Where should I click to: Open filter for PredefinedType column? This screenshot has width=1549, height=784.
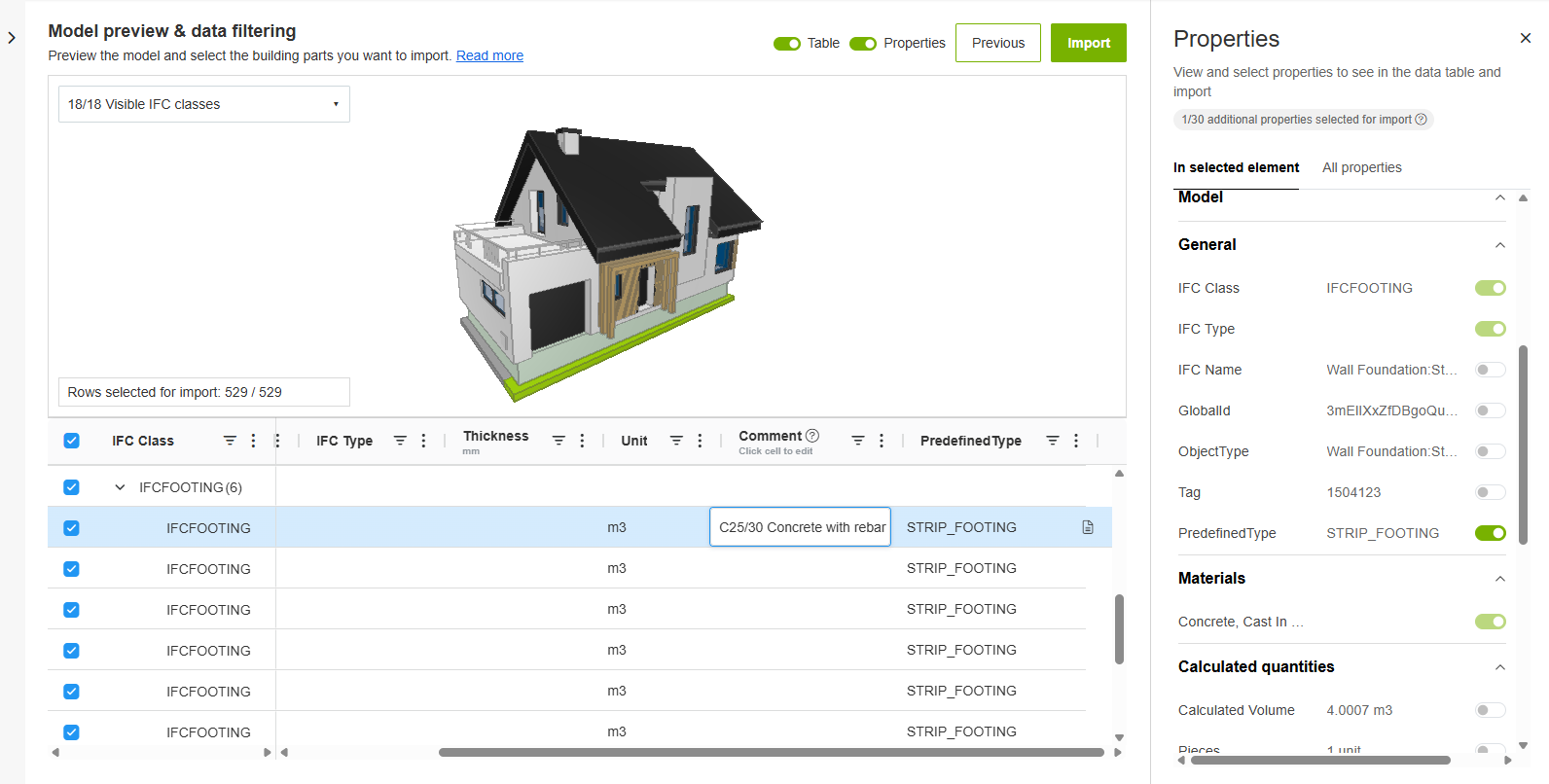pos(1053,441)
